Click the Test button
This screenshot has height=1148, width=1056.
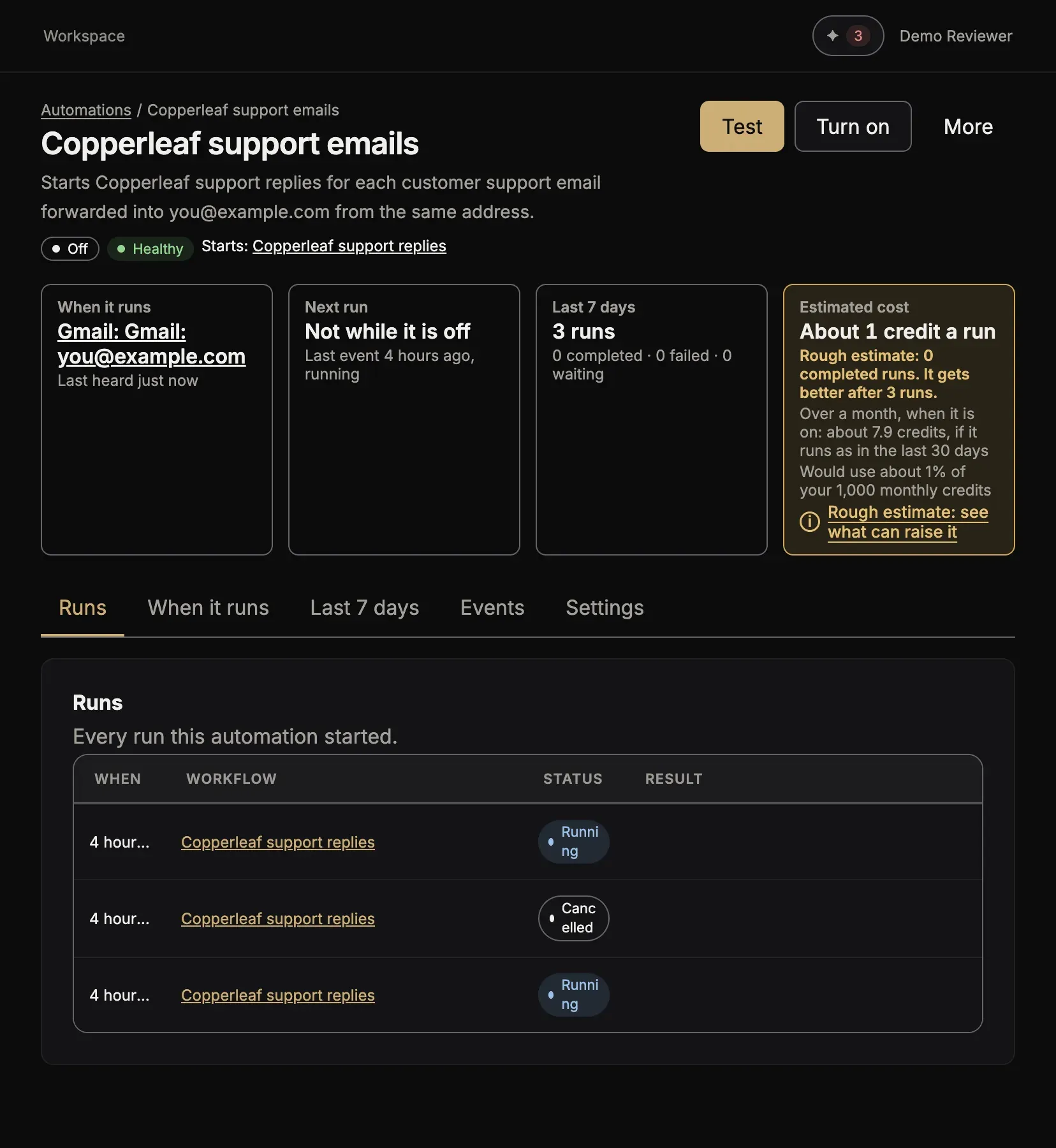click(742, 126)
